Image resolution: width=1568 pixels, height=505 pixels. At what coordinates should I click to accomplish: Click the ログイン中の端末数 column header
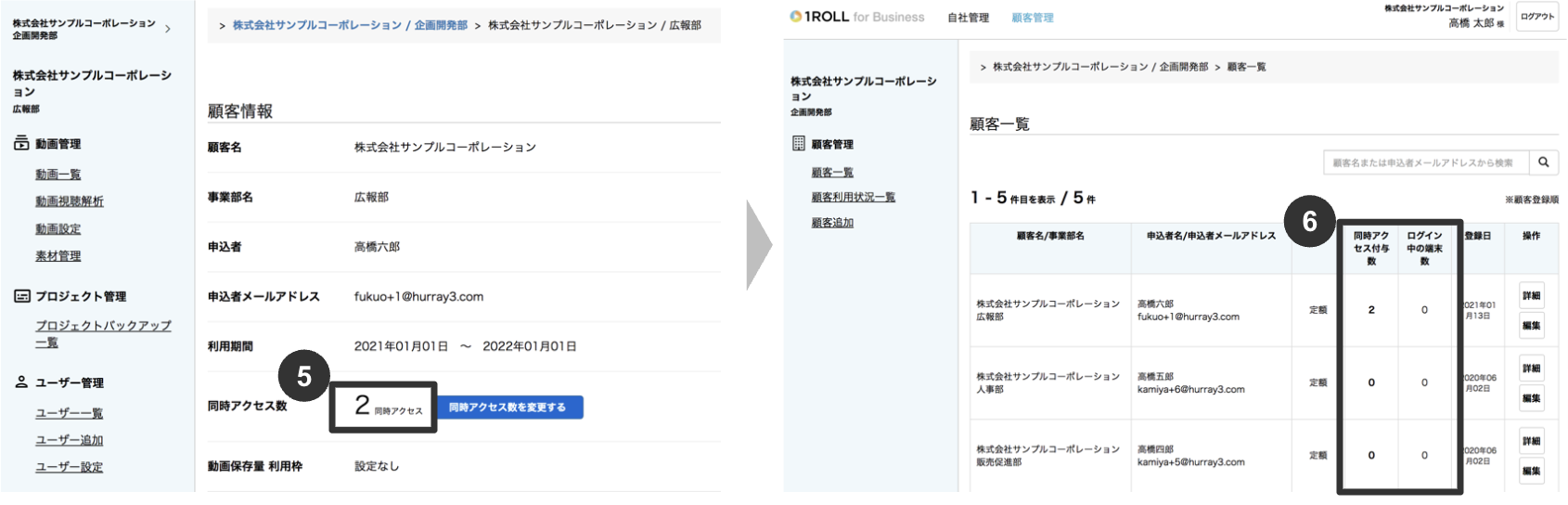(1424, 249)
